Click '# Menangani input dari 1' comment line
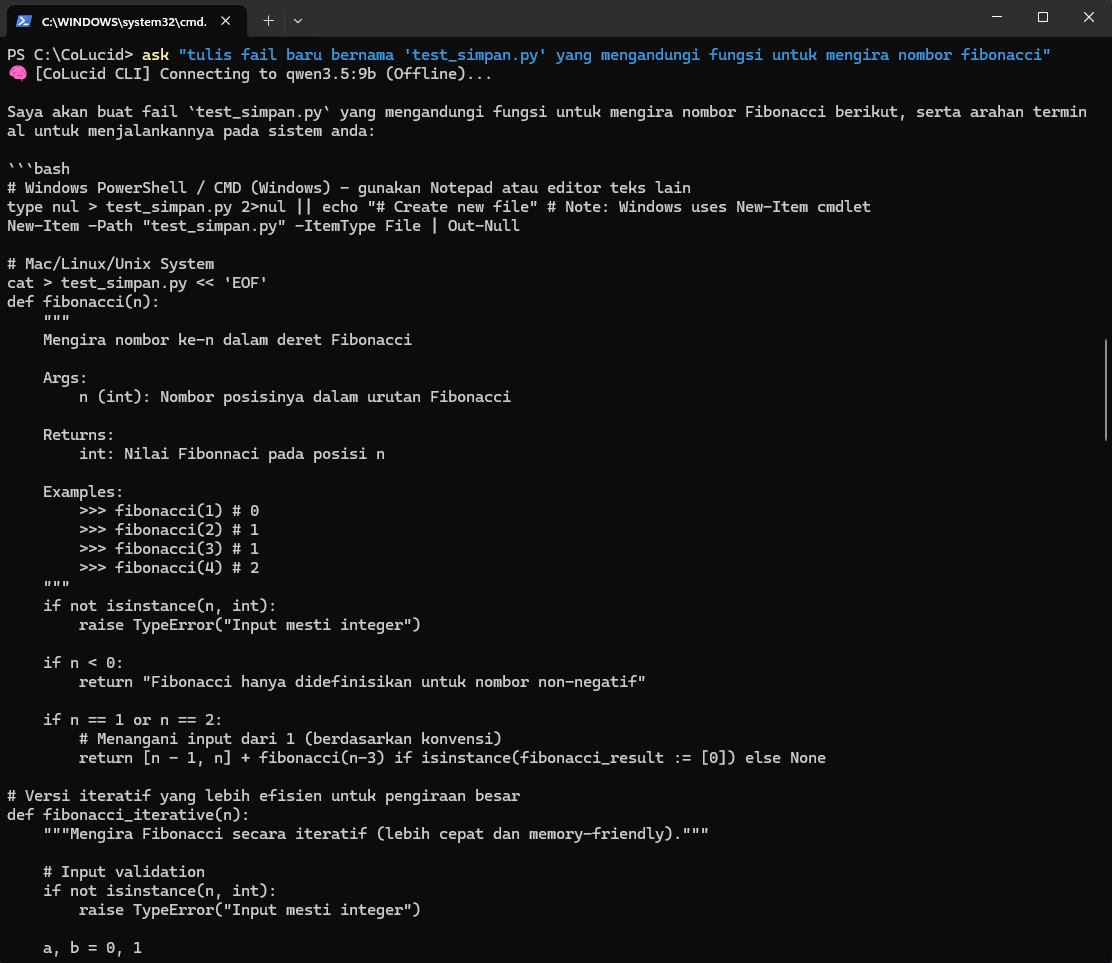This screenshot has height=963, width=1112. click(290, 738)
